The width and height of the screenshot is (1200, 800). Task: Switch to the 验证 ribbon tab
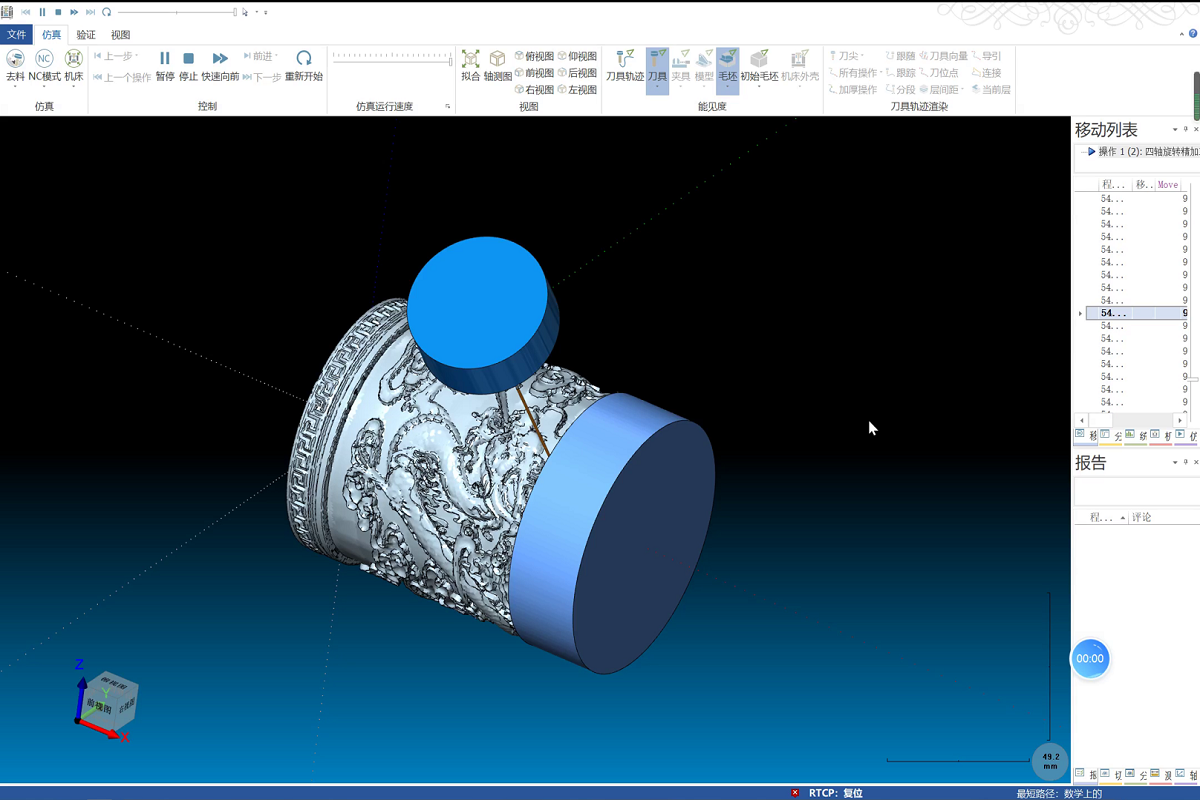coord(86,35)
